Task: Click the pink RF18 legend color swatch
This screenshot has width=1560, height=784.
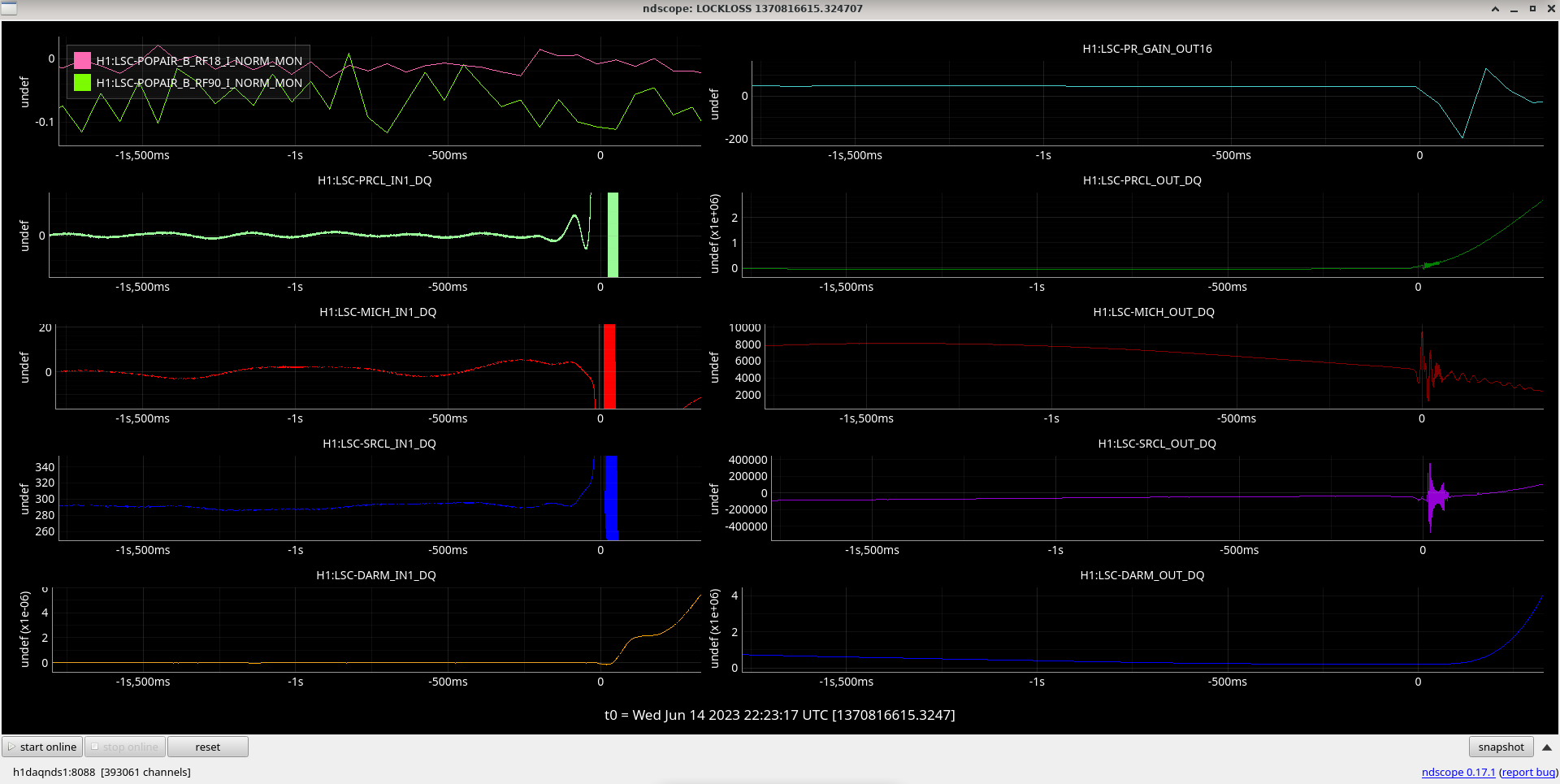Action: (x=82, y=60)
